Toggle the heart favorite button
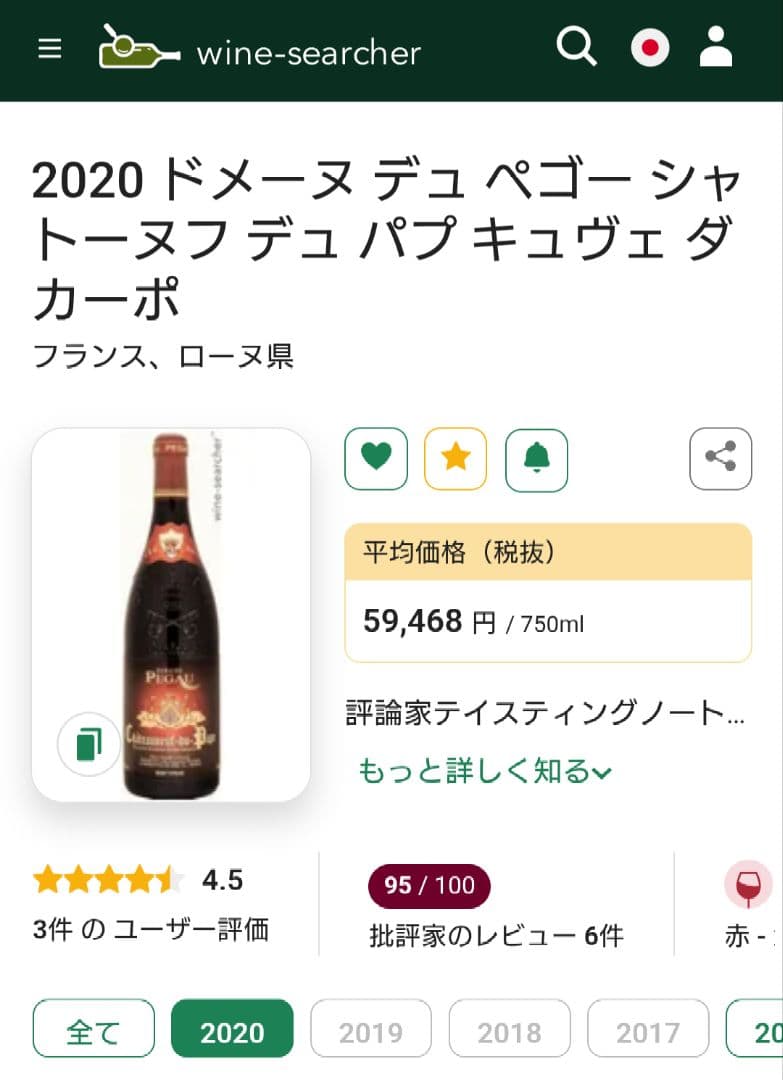 (x=375, y=459)
